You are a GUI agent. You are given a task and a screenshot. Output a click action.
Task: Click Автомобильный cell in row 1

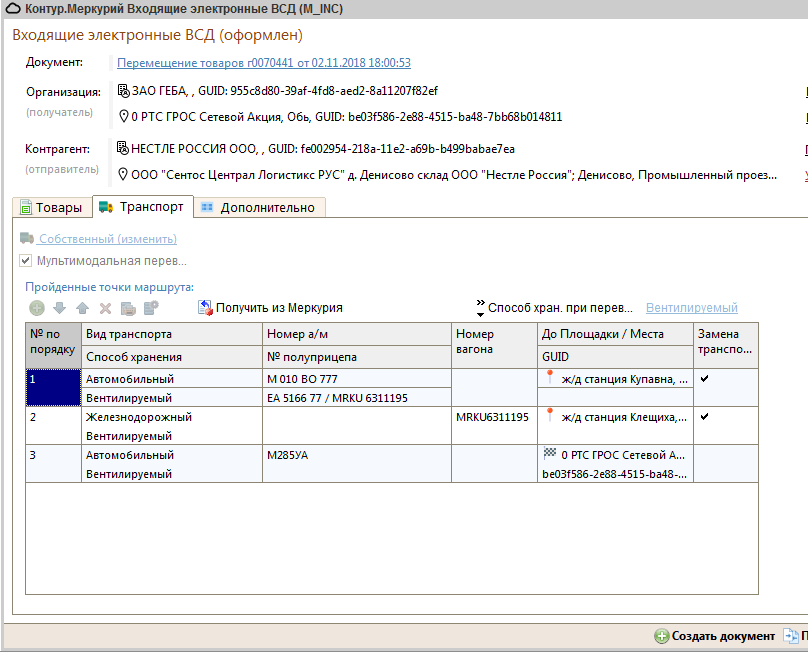[x=172, y=378]
